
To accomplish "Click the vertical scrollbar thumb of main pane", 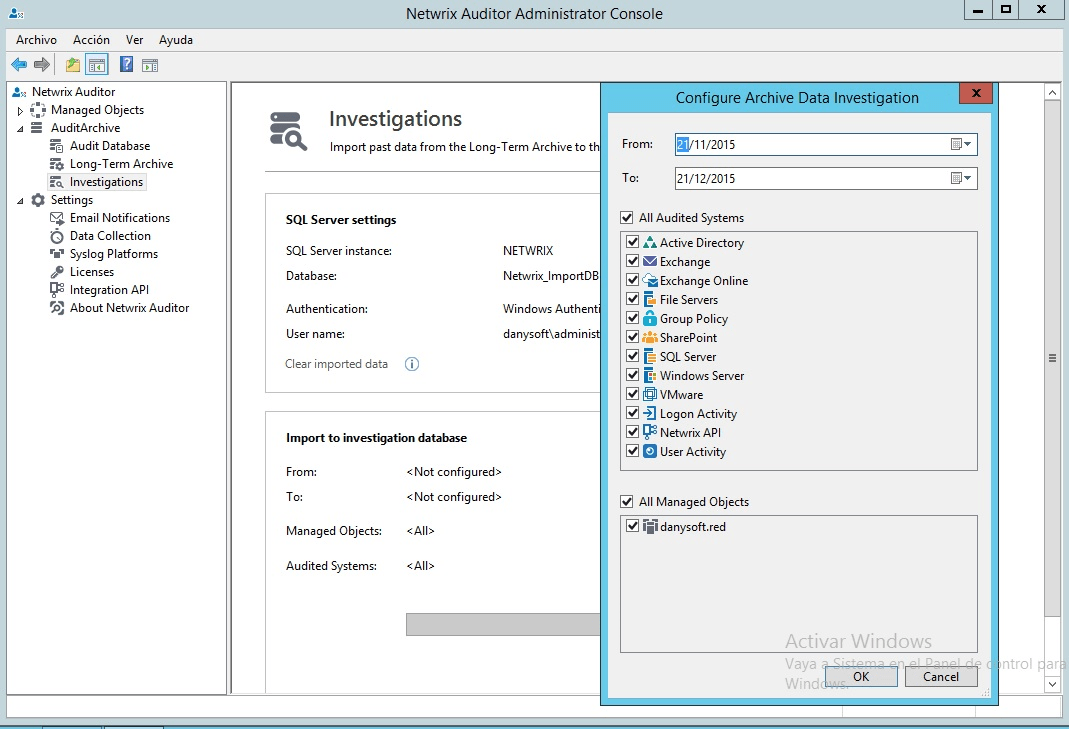I will tap(1052, 358).
